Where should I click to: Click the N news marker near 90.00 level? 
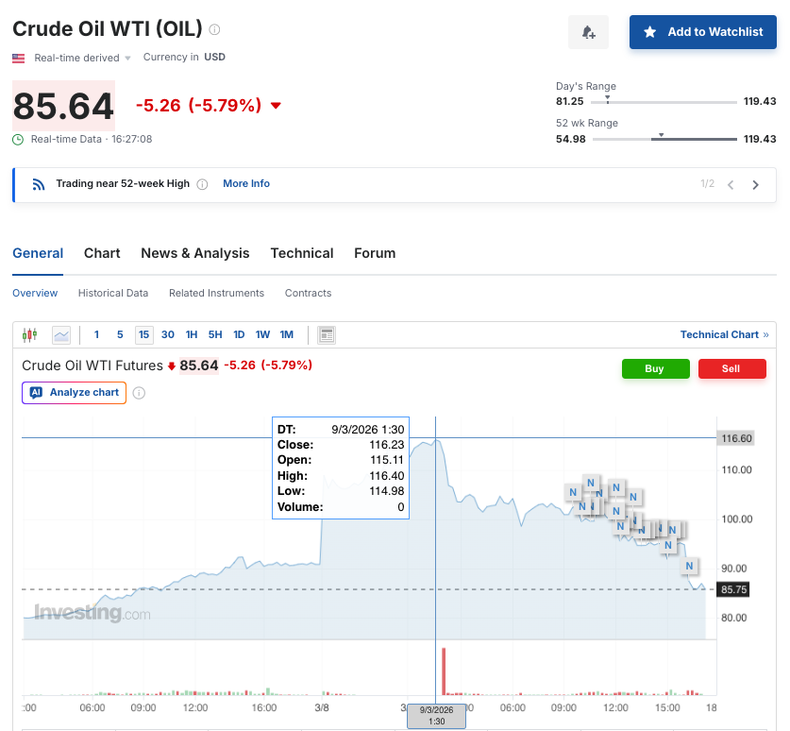pyautogui.click(x=689, y=566)
